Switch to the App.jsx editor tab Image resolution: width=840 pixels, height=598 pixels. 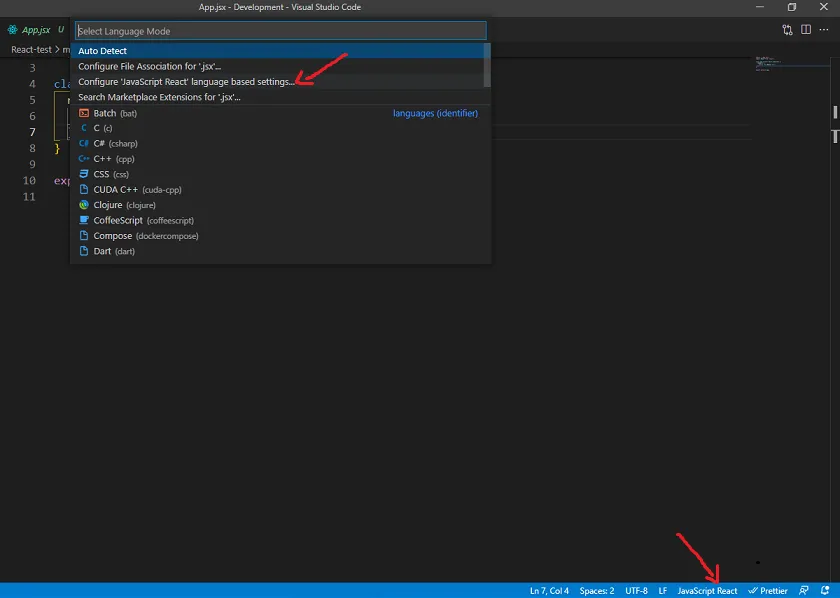(x=35, y=30)
